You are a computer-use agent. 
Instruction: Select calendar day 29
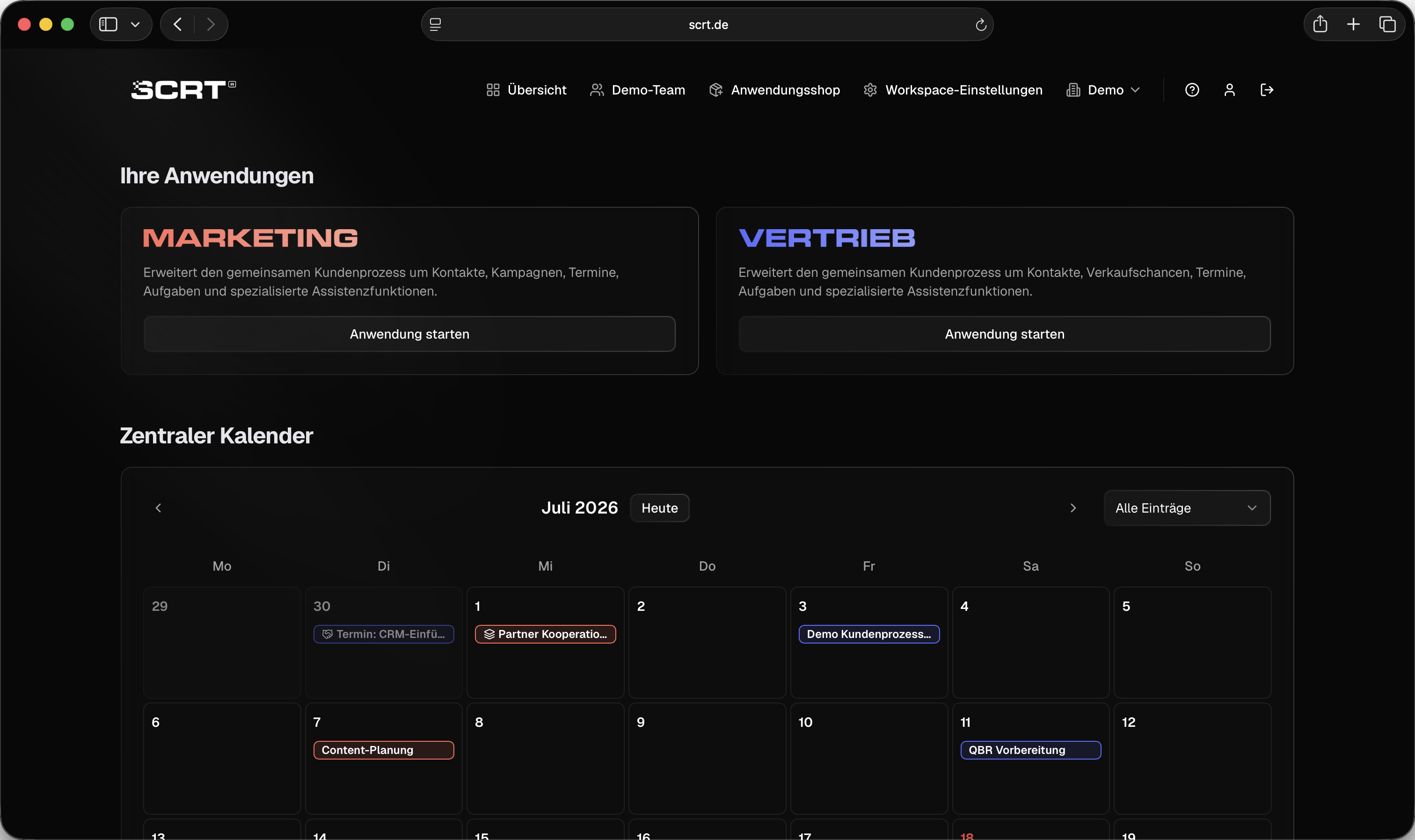[x=222, y=643]
